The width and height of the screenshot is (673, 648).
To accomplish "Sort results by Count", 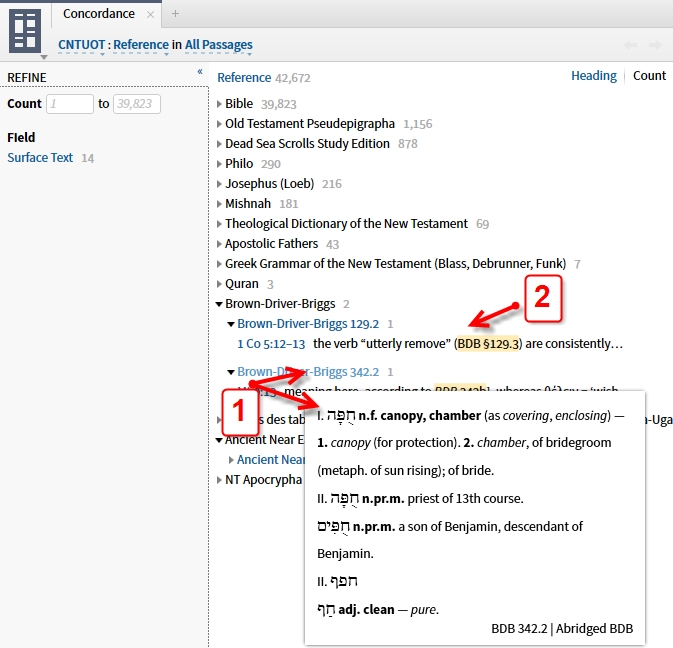I will [x=649, y=76].
